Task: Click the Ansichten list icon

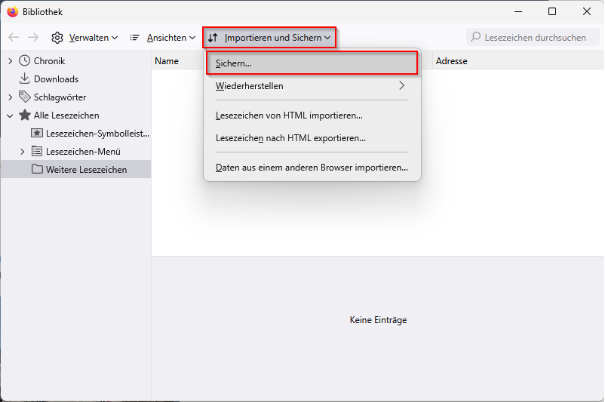Action: 134,38
